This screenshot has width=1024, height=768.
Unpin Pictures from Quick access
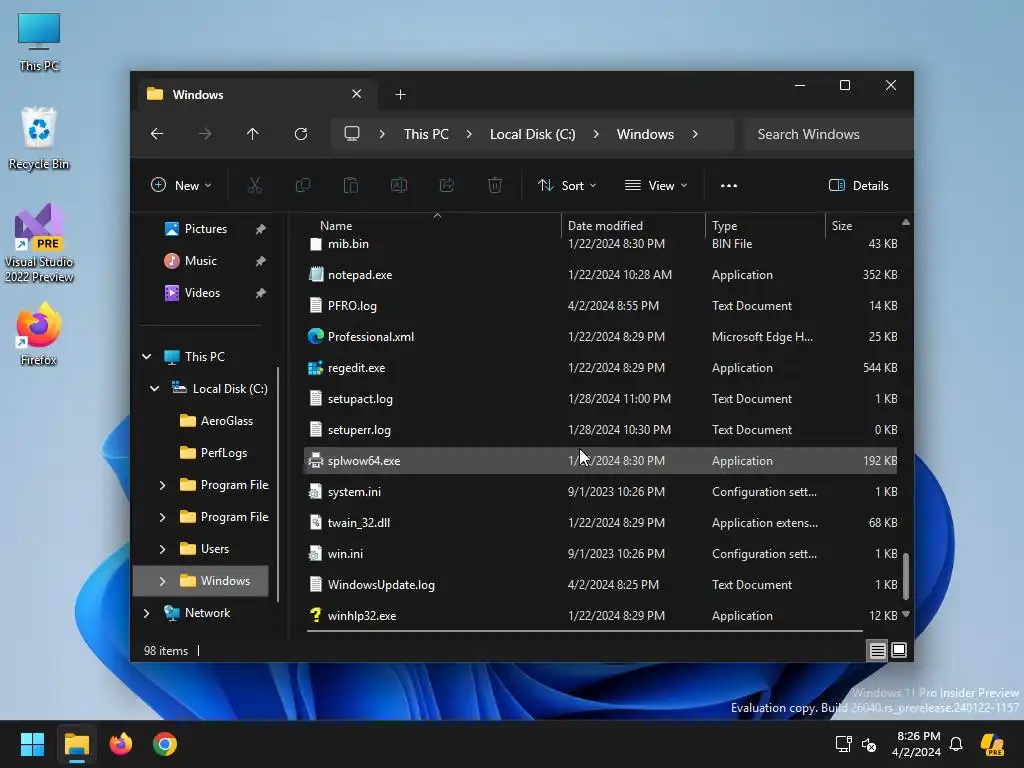[x=261, y=229]
